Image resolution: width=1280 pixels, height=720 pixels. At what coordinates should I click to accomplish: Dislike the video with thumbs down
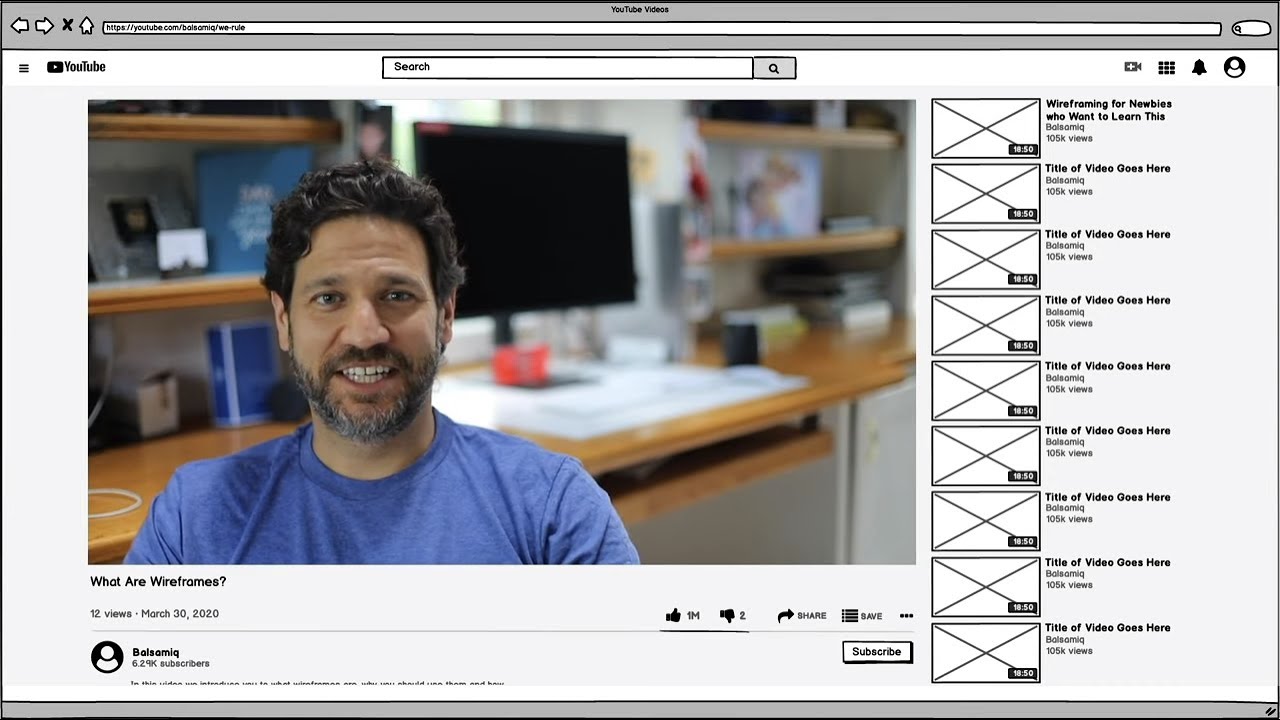coord(728,616)
